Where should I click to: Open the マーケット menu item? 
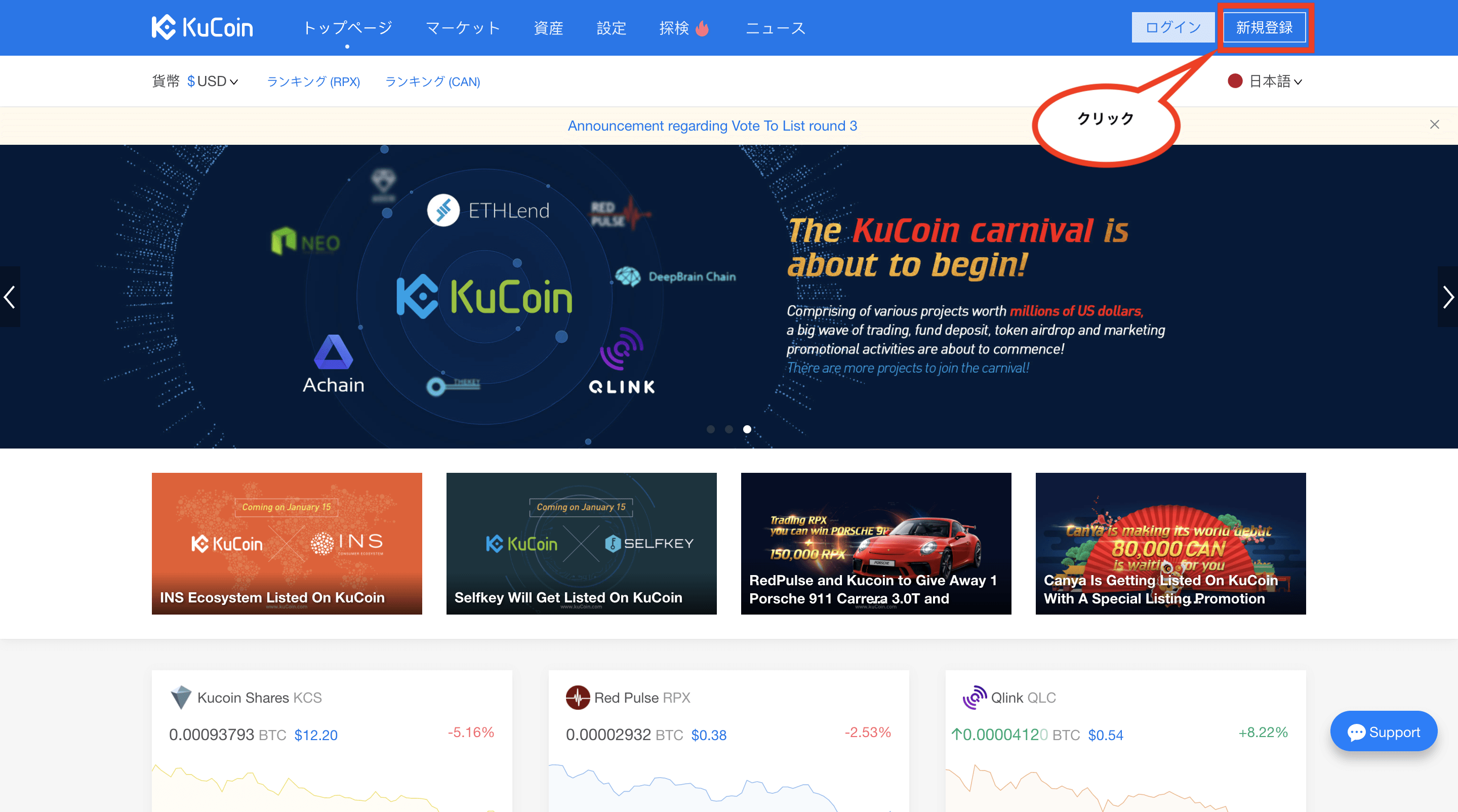(463, 28)
